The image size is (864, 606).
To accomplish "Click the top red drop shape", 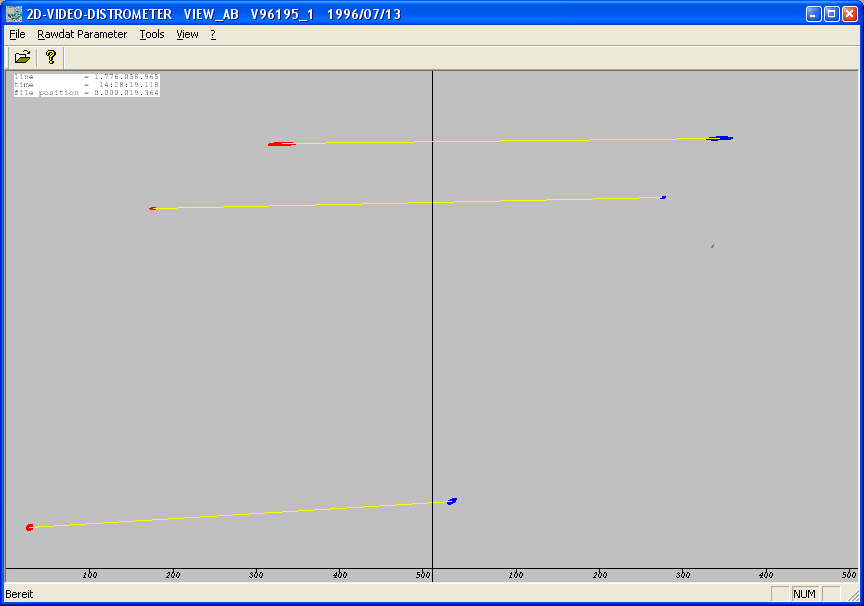I will [282, 144].
